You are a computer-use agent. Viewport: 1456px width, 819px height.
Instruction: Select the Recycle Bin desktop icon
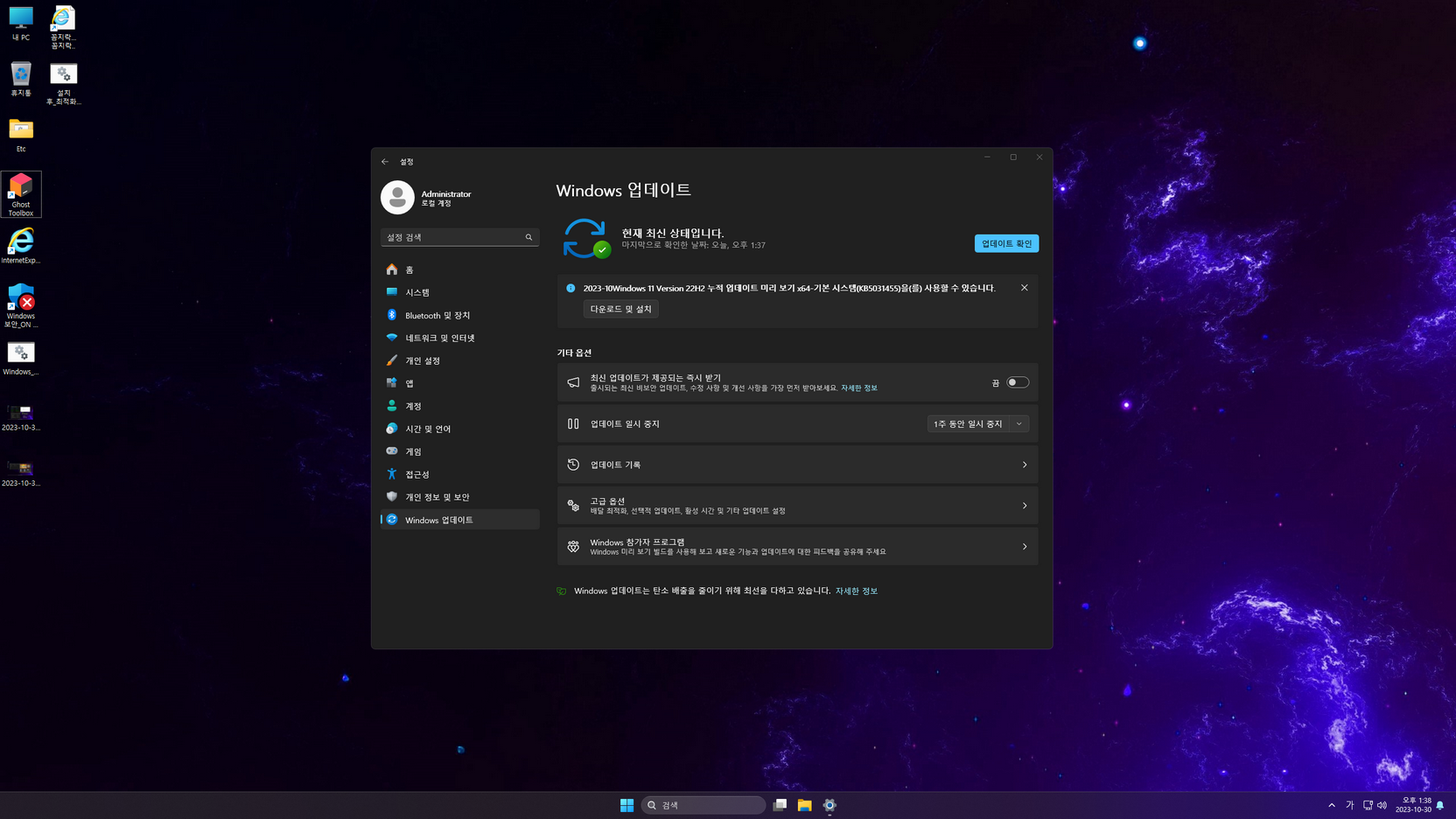pos(21,79)
